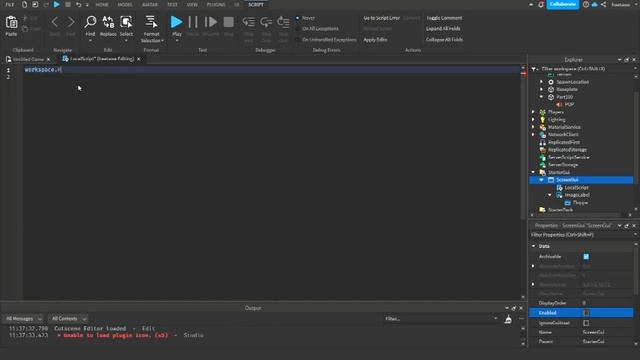Image resolution: width=640 pixels, height=360 pixels.
Task: Click Collapse All Folds
Action: [x=444, y=40]
